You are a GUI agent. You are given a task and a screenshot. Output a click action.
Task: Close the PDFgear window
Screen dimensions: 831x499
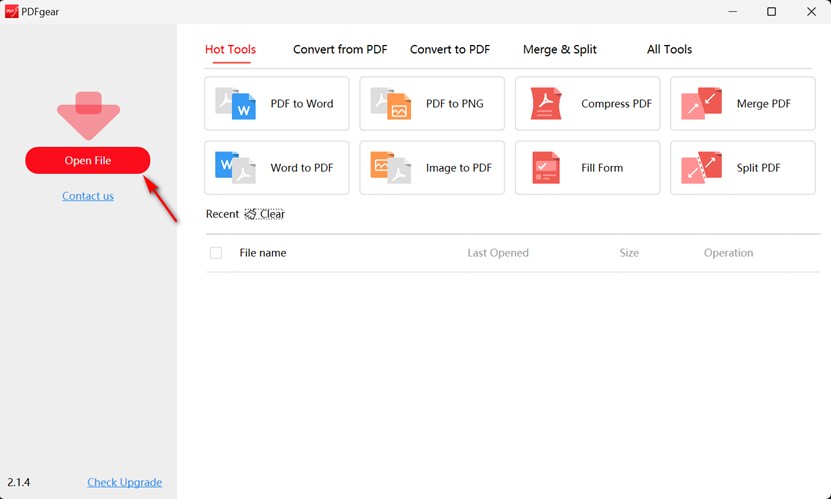coord(811,11)
